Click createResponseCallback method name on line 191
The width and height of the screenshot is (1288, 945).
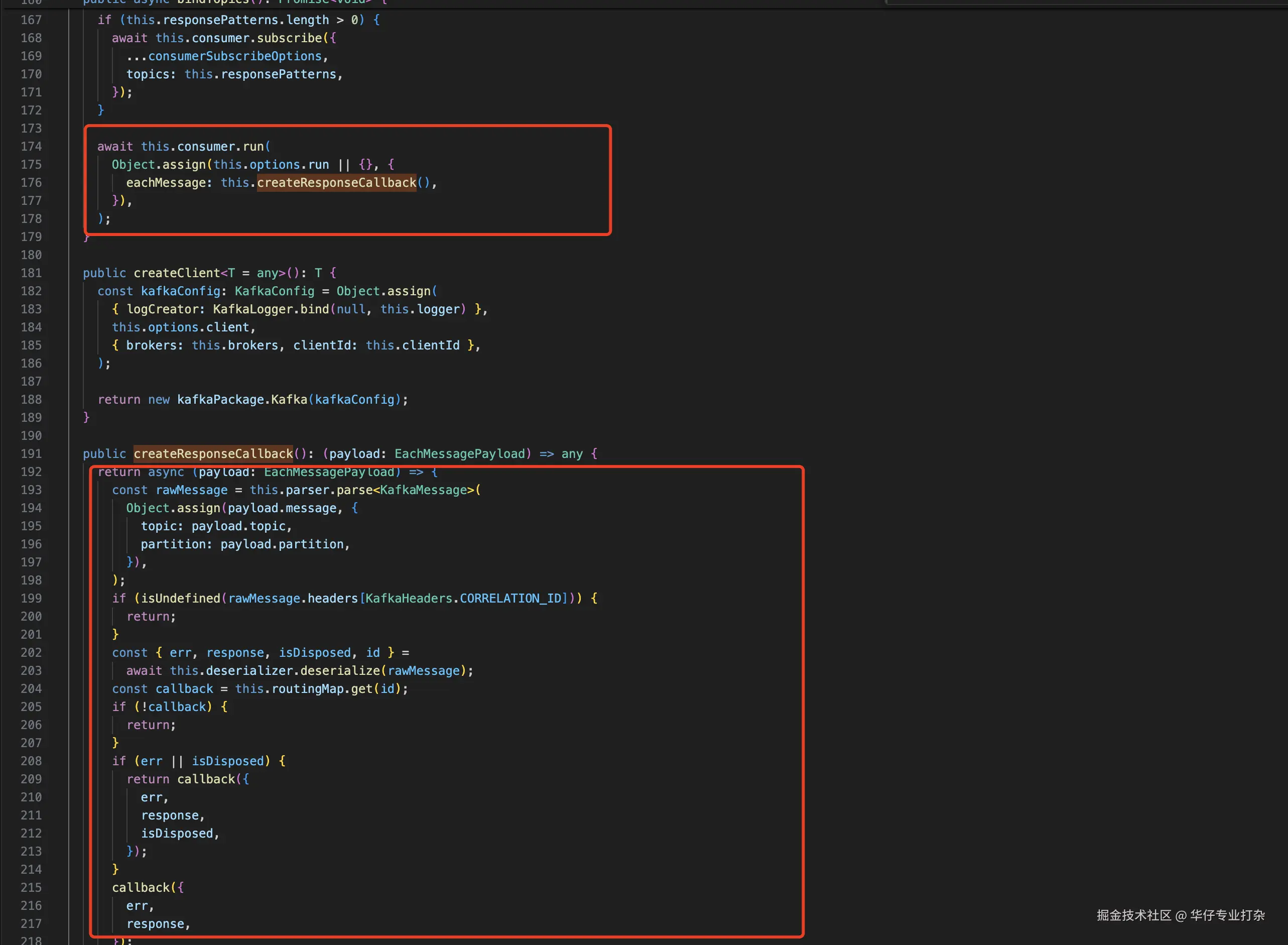(213, 453)
